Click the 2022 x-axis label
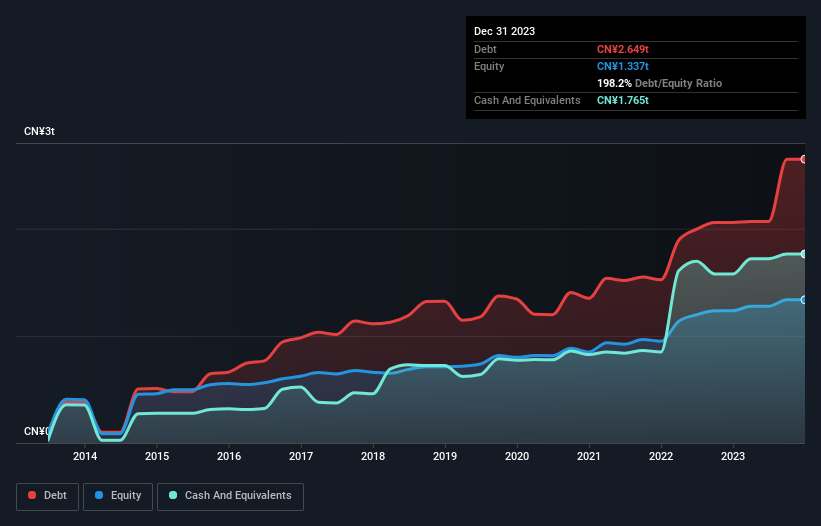 click(661, 456)
